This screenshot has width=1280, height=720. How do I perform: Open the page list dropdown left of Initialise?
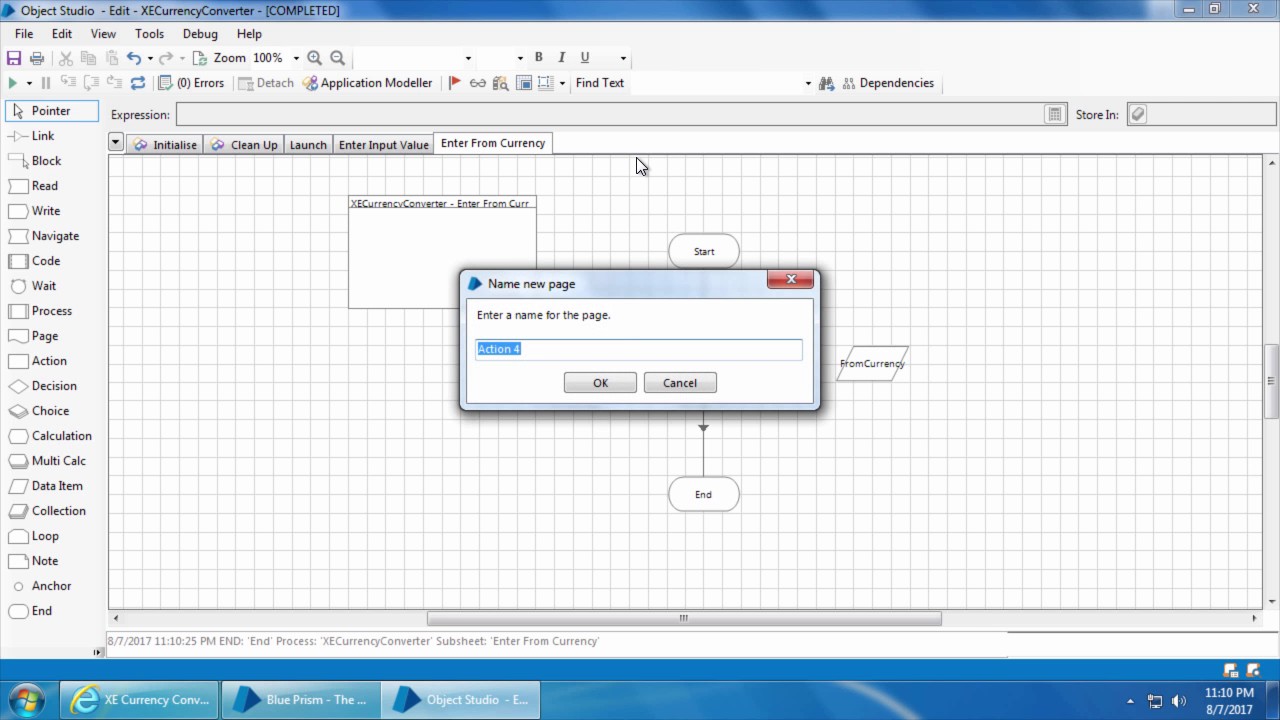tap(116, 143)
